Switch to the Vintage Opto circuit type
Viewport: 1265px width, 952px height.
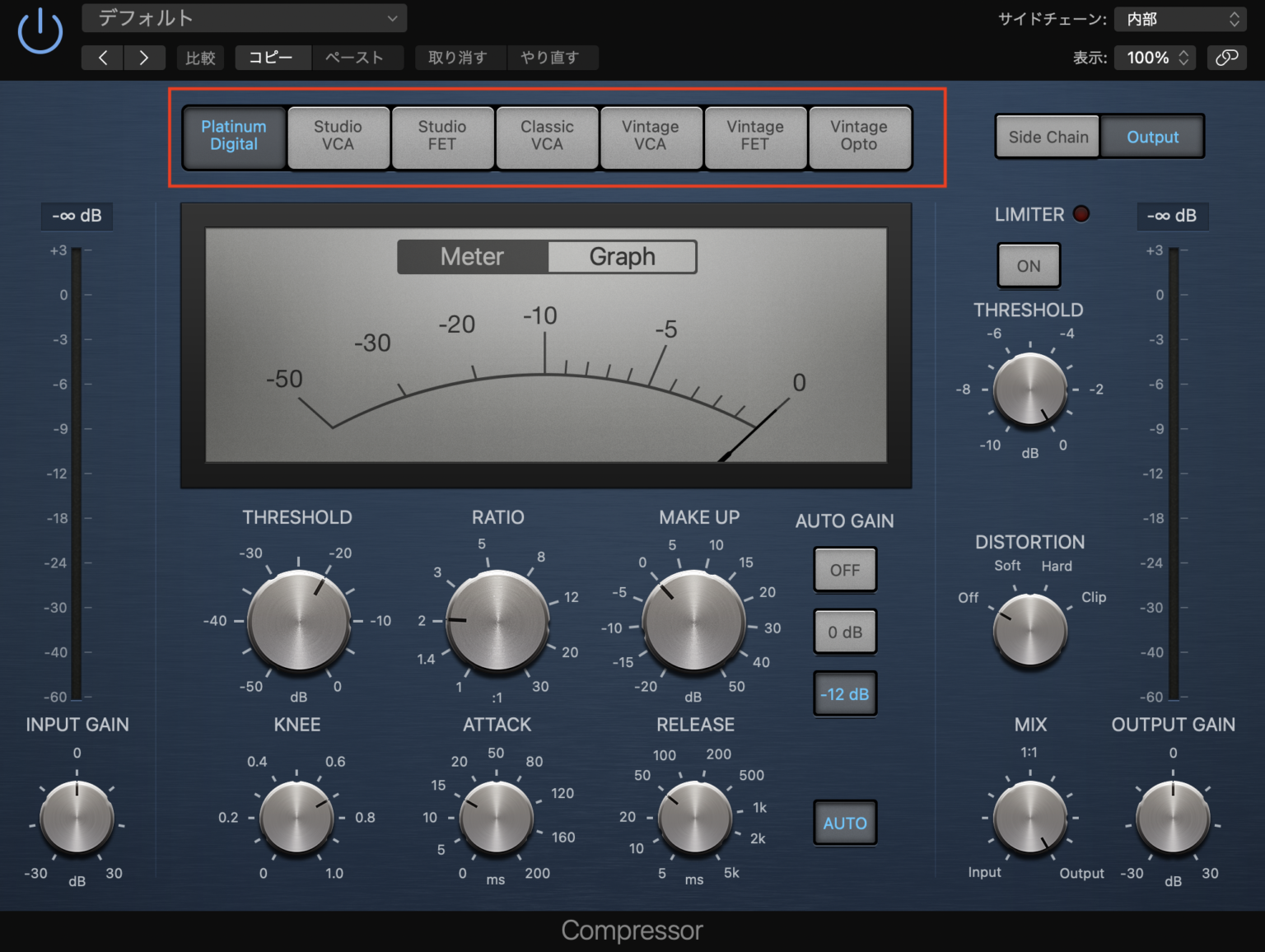click(859, 137)
